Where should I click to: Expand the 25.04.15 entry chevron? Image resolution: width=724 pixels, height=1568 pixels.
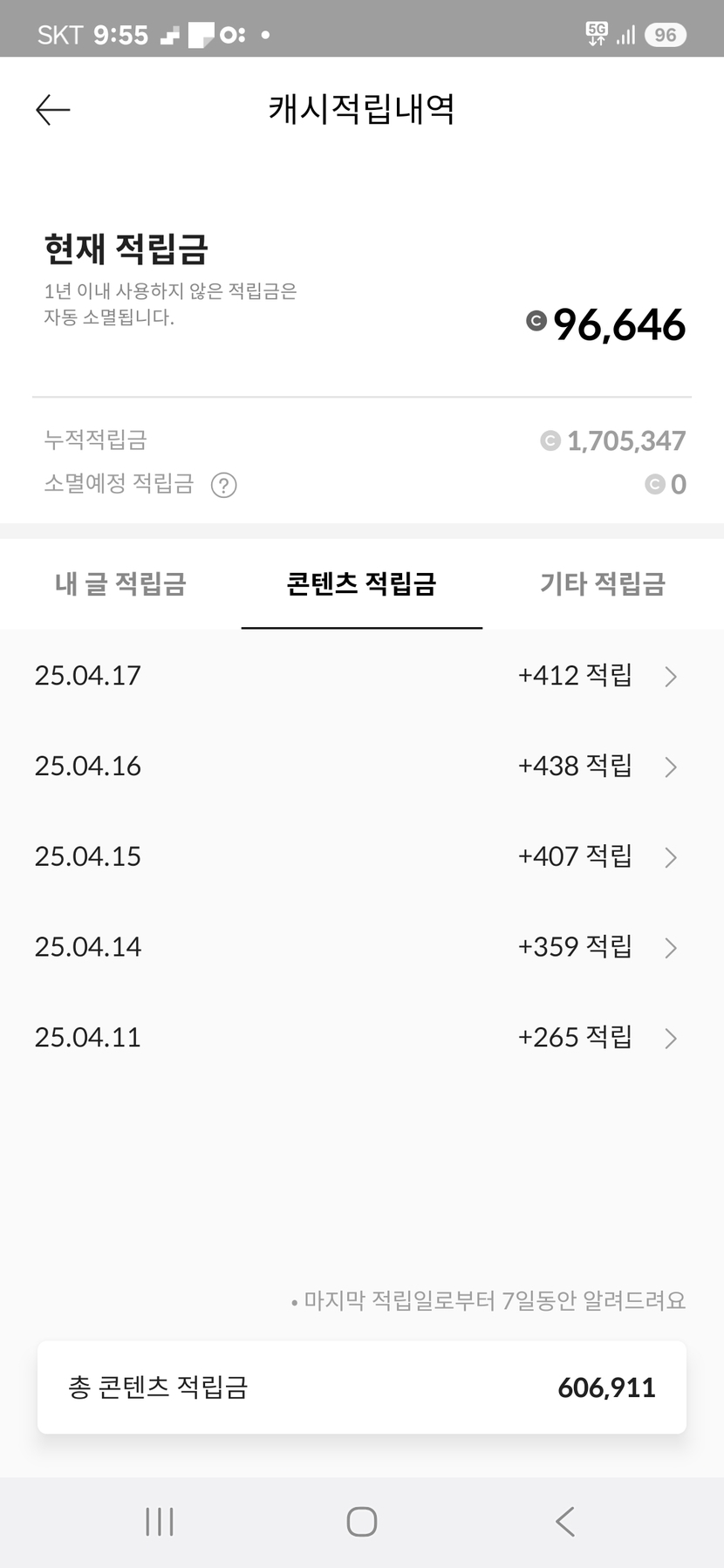(670, 858)
